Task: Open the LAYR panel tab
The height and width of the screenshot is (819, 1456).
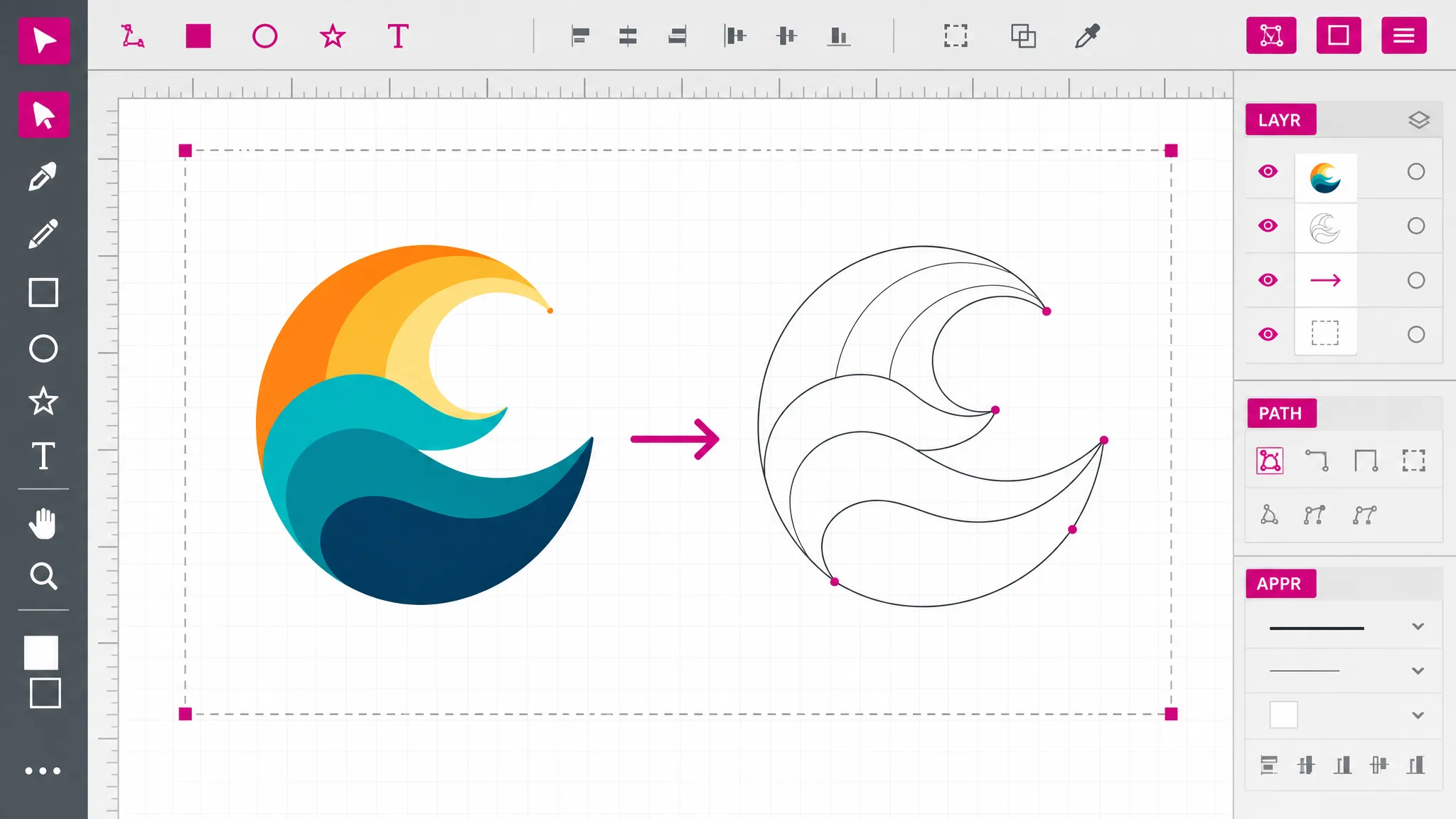Action: pos(1280,119)
